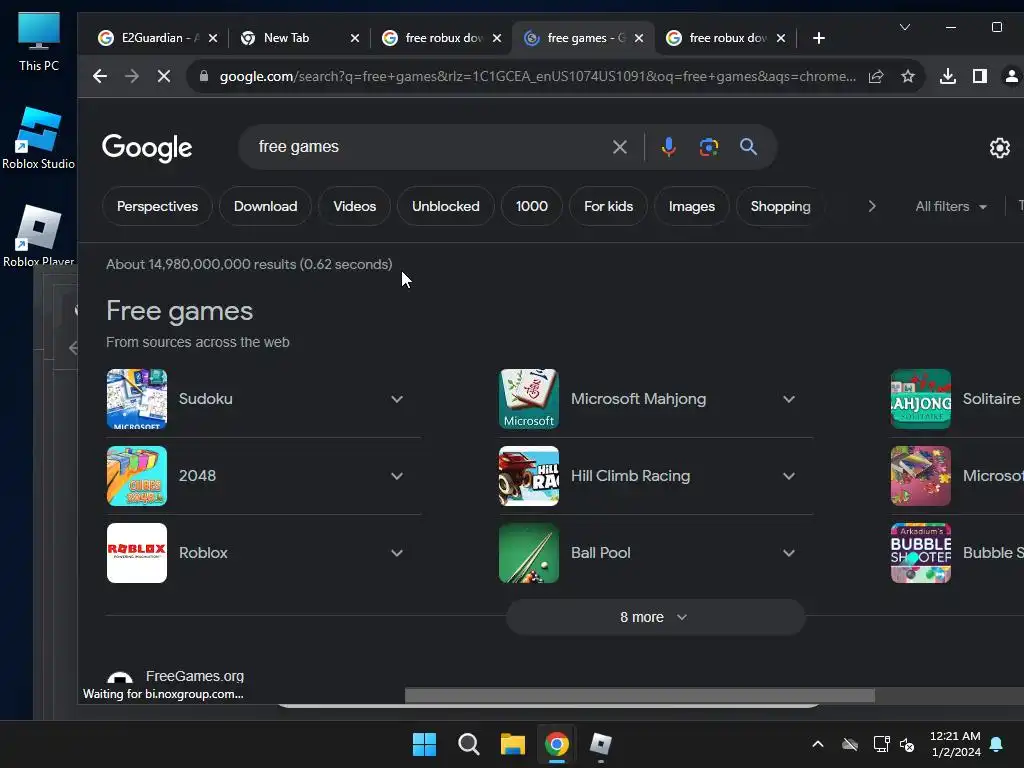Open the Chrome side panel
1024x768 pixels.
980,76
